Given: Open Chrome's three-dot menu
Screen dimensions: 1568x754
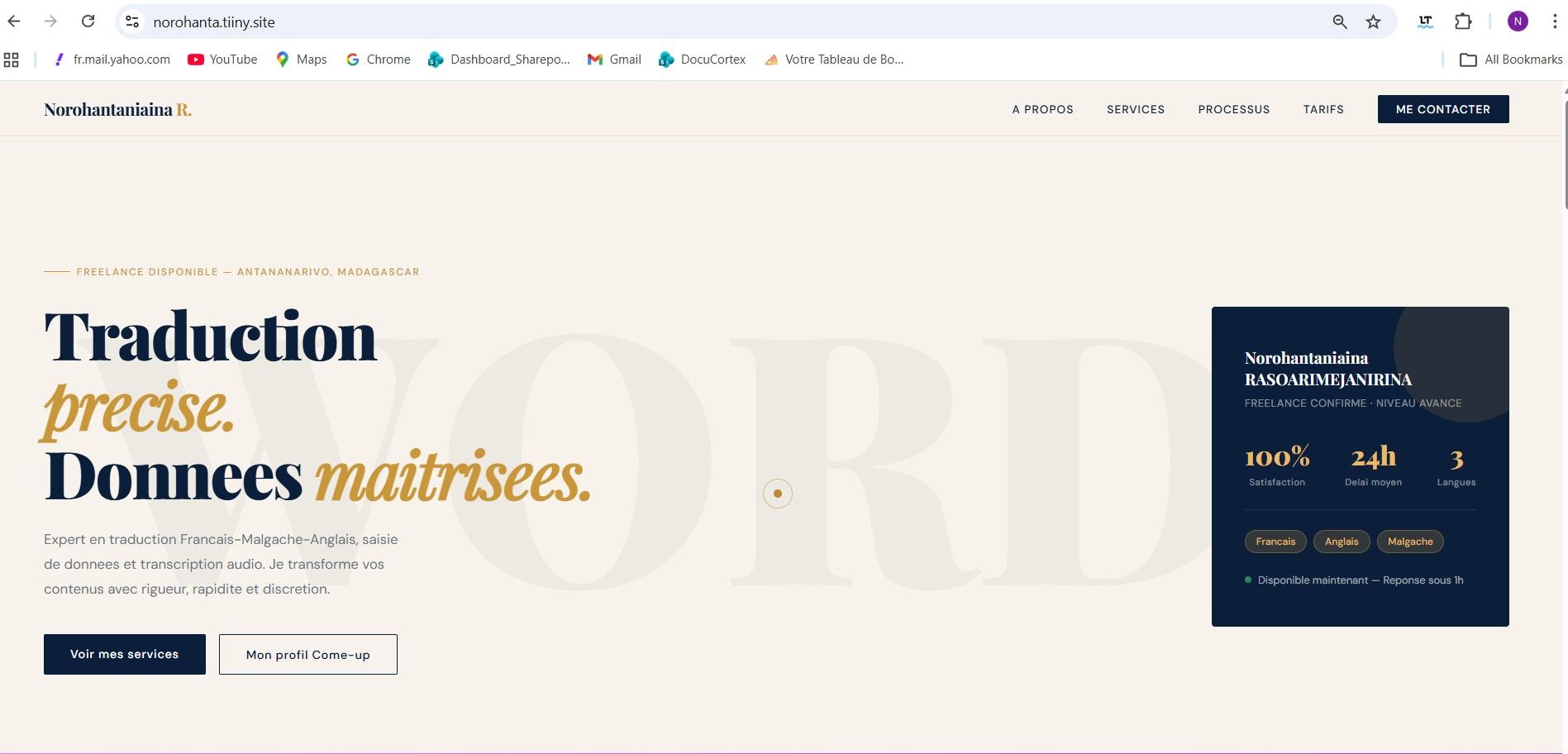Looking at the screenshot, I should click(1554, 21).
